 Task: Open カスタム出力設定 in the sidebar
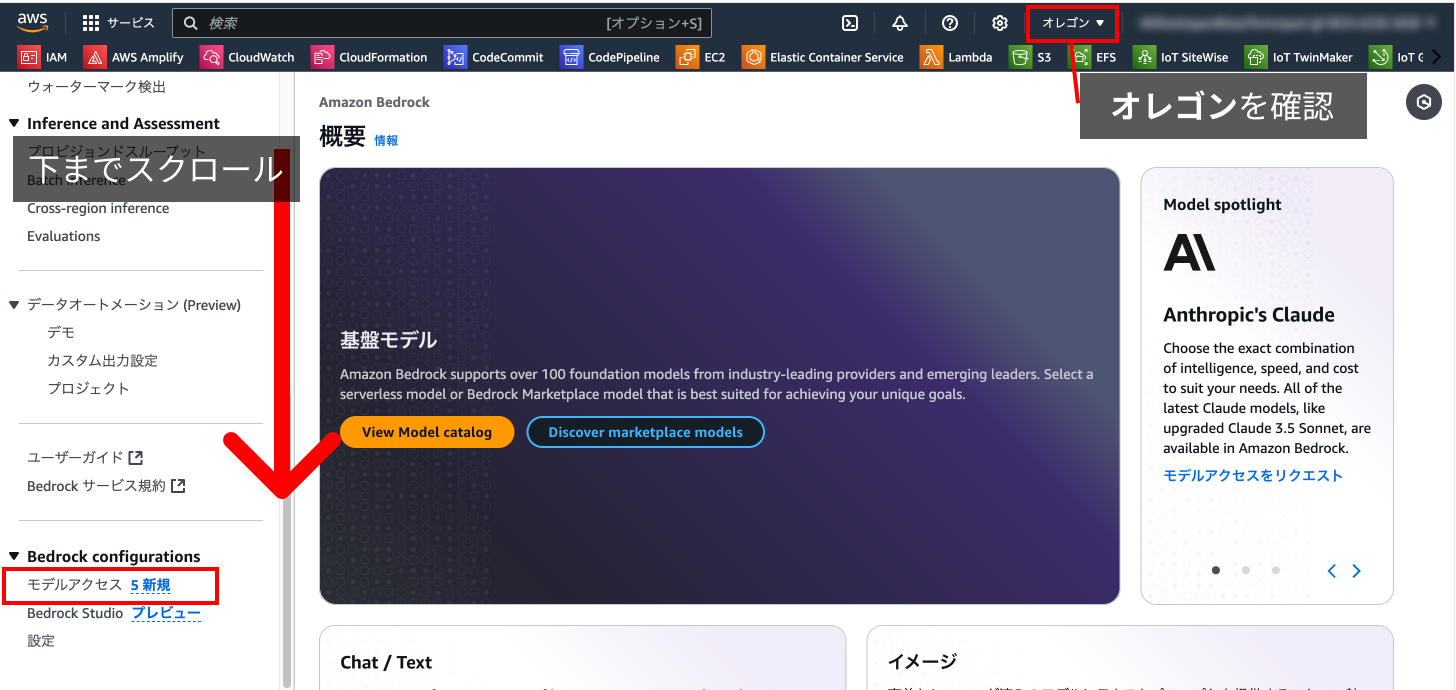click(x=102, y=361)
